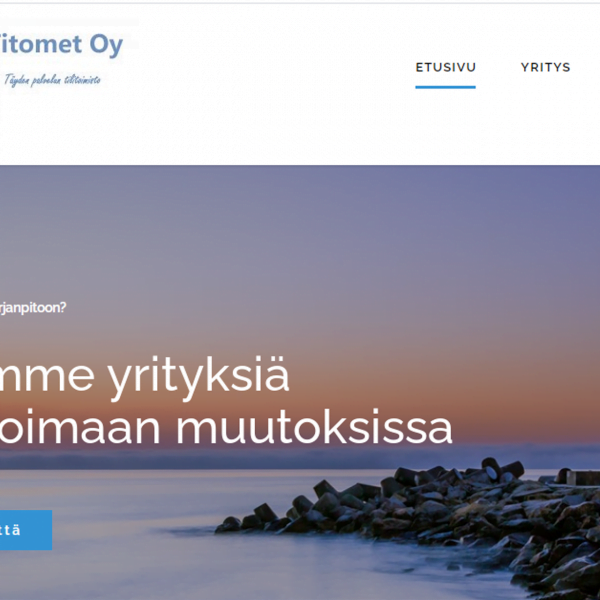Open the ETUSIVU navigation menu item
This screenshot has height=600, width=600.
click(x=445, y=67)
